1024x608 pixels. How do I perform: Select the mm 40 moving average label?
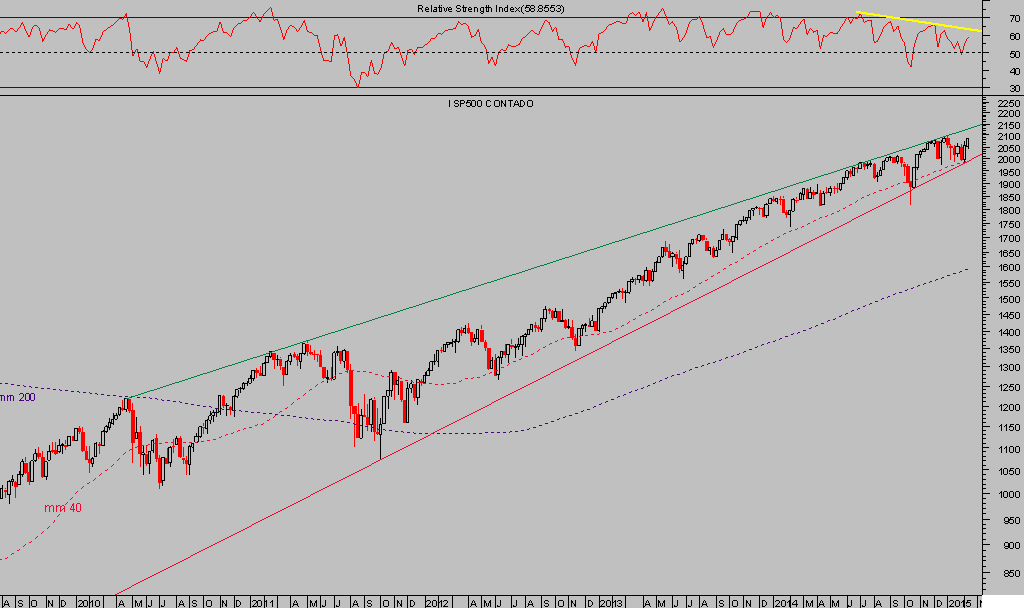[x=62, y=507]
